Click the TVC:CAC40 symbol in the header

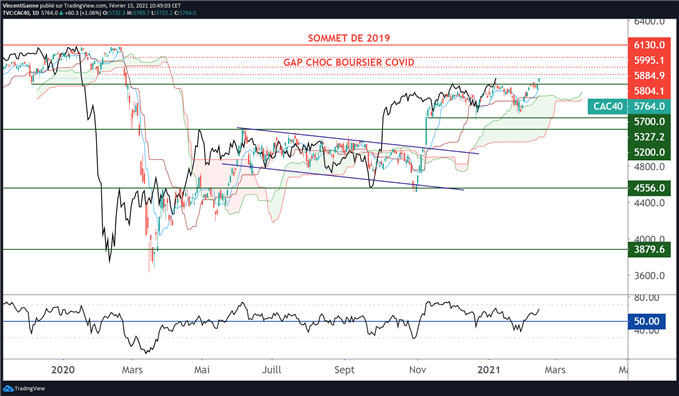click(15, 13)
